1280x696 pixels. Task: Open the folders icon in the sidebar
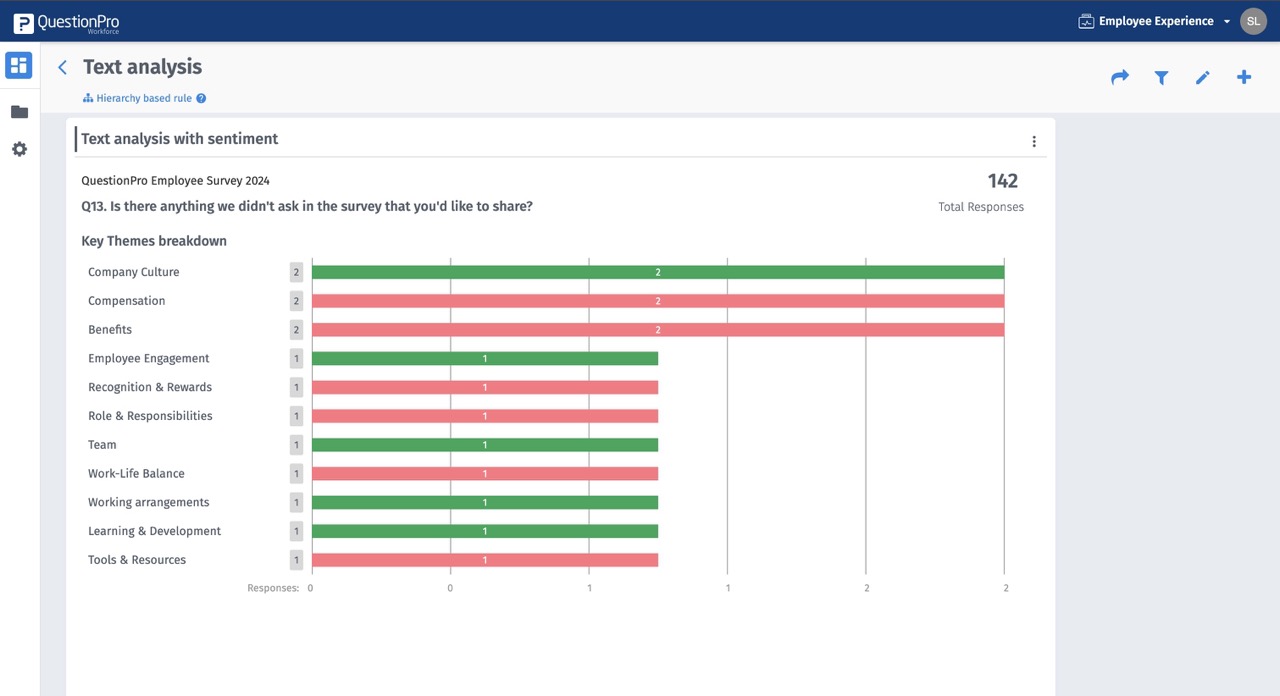click(x=18, y=111)
